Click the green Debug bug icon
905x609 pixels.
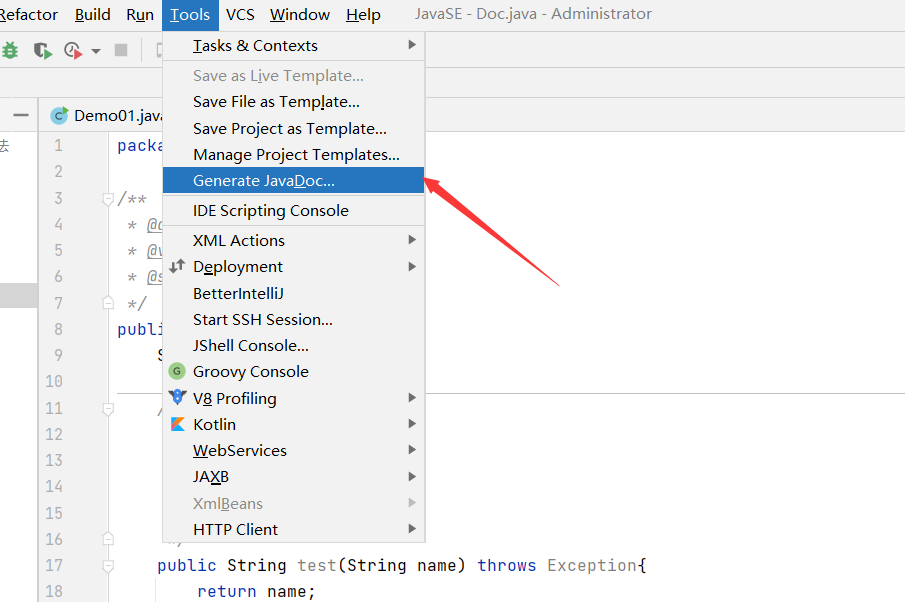coord(10,51)
